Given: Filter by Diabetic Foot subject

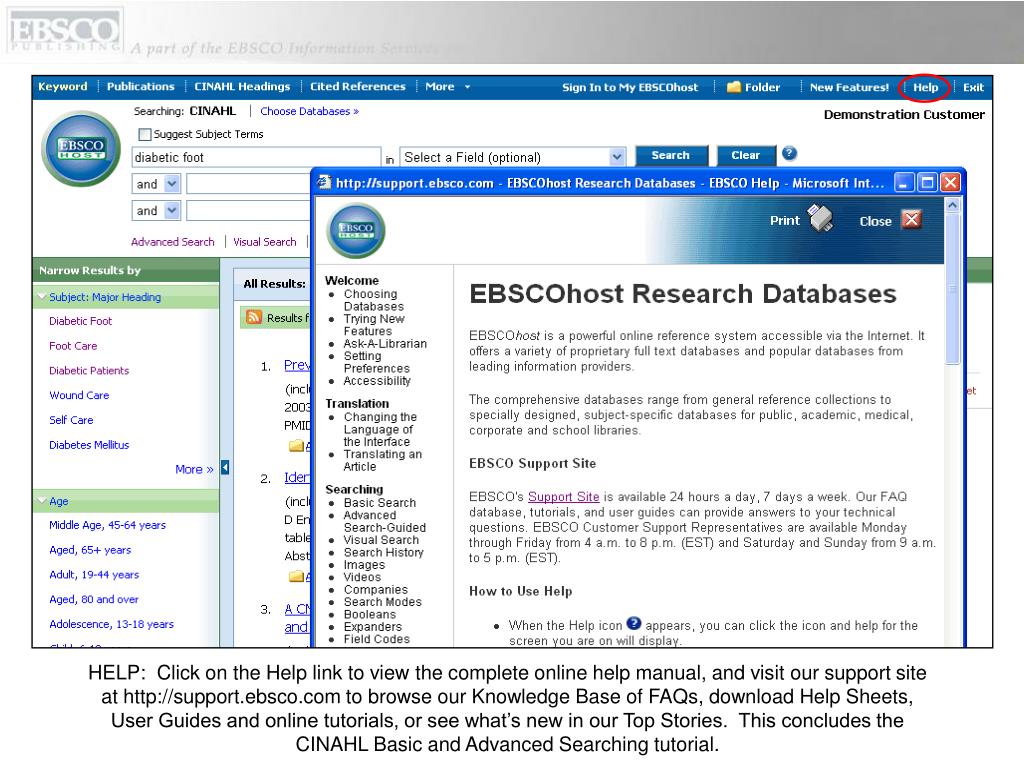Looking at the screenshot, I should [80, 321].
